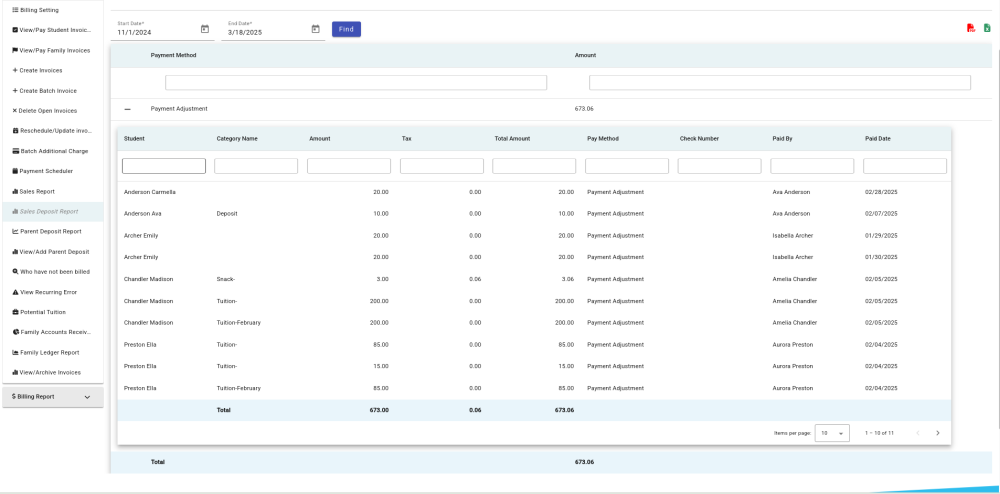1000x494 pixels.
Task: Export report as PDF icon
Action: pos(971,28)
